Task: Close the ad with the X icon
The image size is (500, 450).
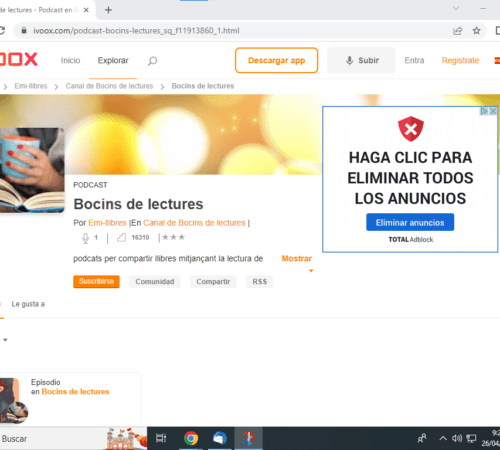Action: point(493,111)
